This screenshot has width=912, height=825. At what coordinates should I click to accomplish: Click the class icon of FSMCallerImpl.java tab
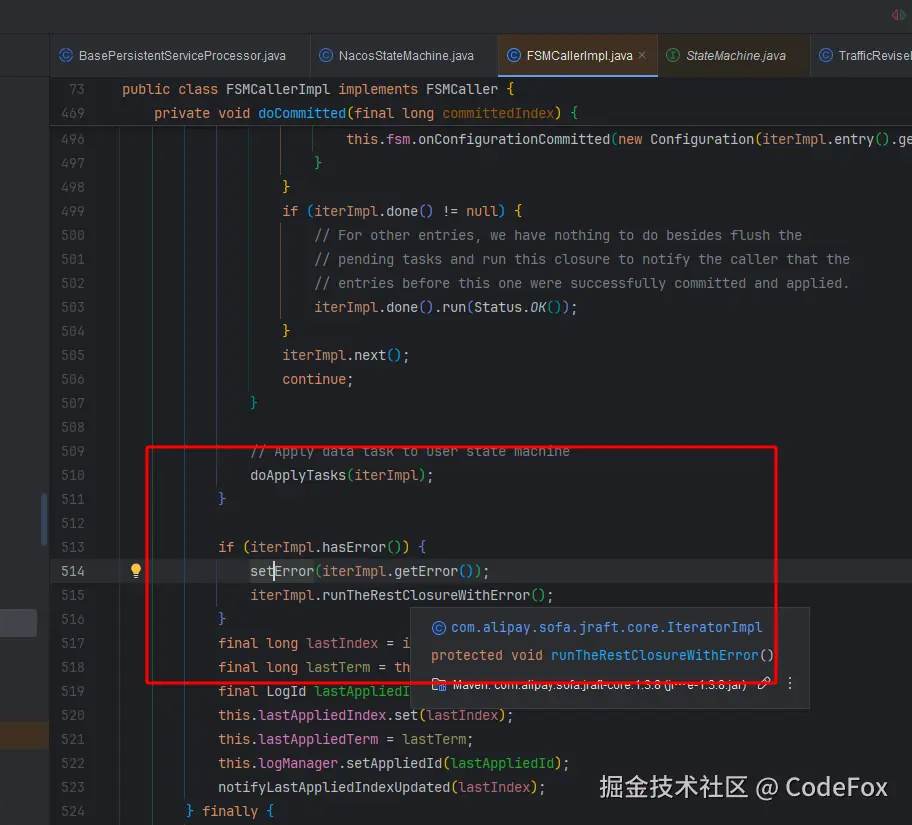(514, 55)
